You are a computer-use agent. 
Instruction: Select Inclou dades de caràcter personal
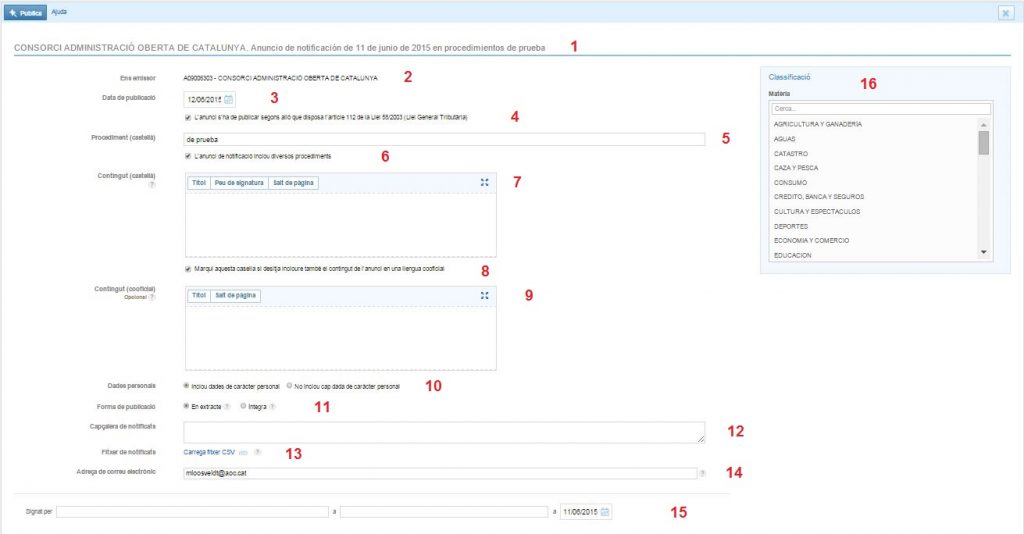click(187, 386)
